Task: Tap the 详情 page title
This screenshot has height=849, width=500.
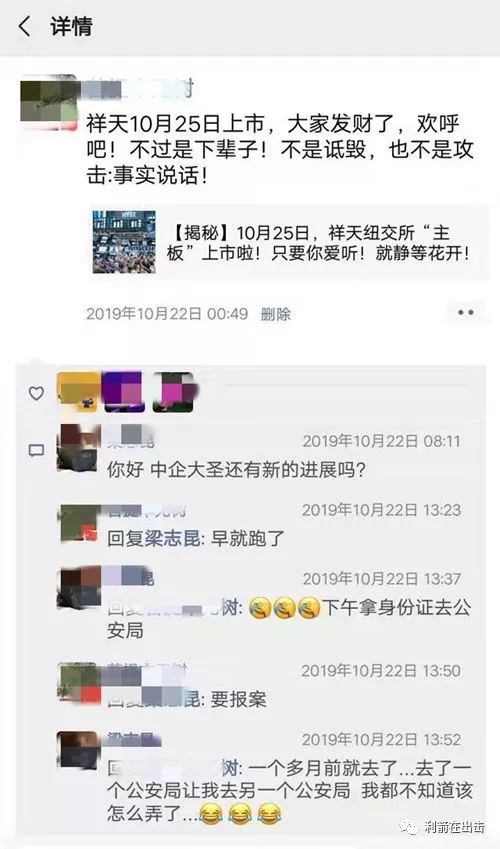Action: [71, 26]
